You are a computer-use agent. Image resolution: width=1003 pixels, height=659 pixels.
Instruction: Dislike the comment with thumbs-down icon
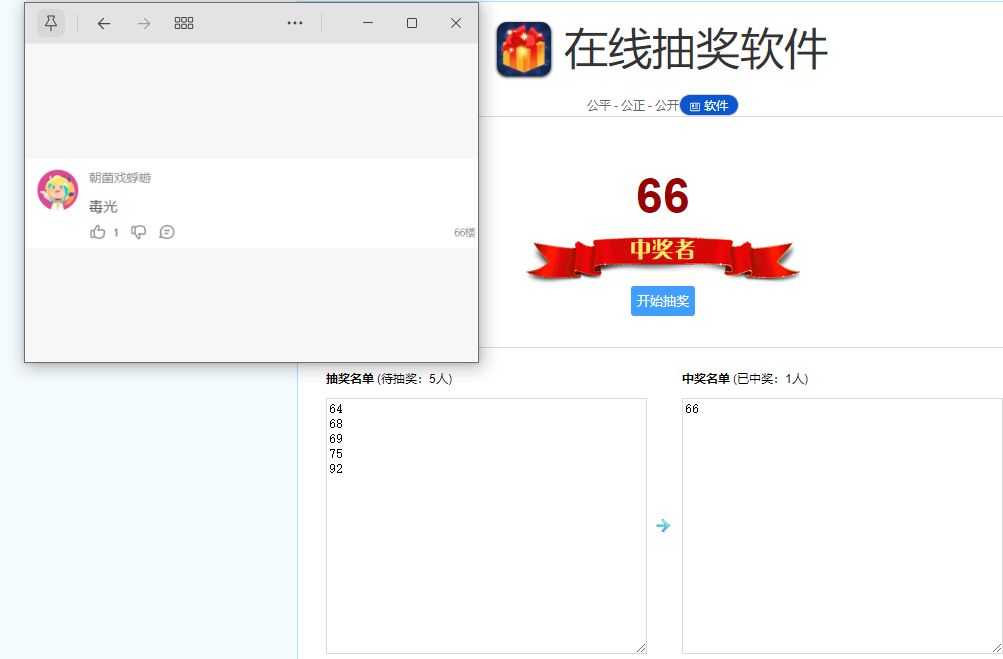click(x=139, y=232)
